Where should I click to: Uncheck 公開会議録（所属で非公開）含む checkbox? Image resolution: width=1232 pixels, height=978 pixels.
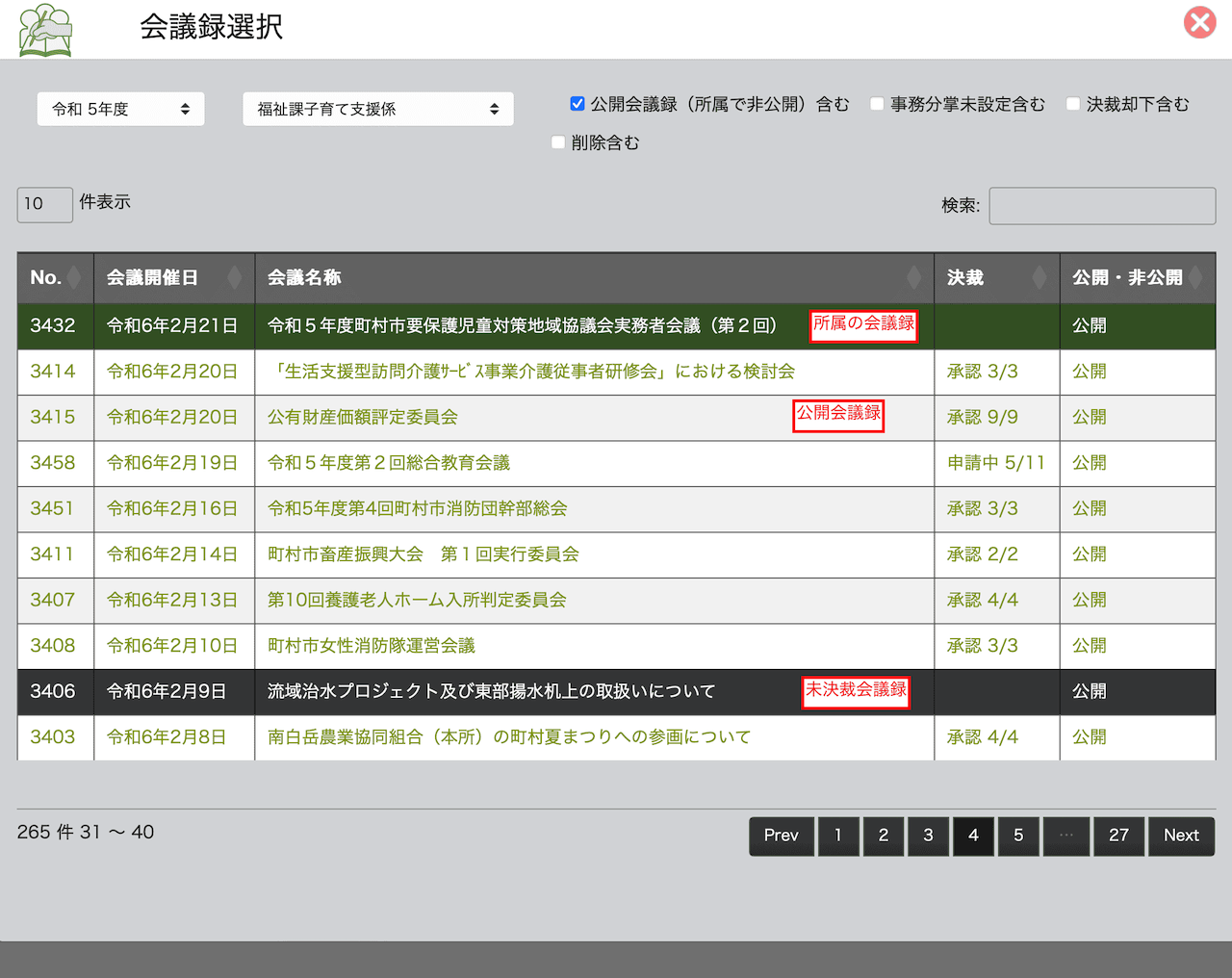577,104
